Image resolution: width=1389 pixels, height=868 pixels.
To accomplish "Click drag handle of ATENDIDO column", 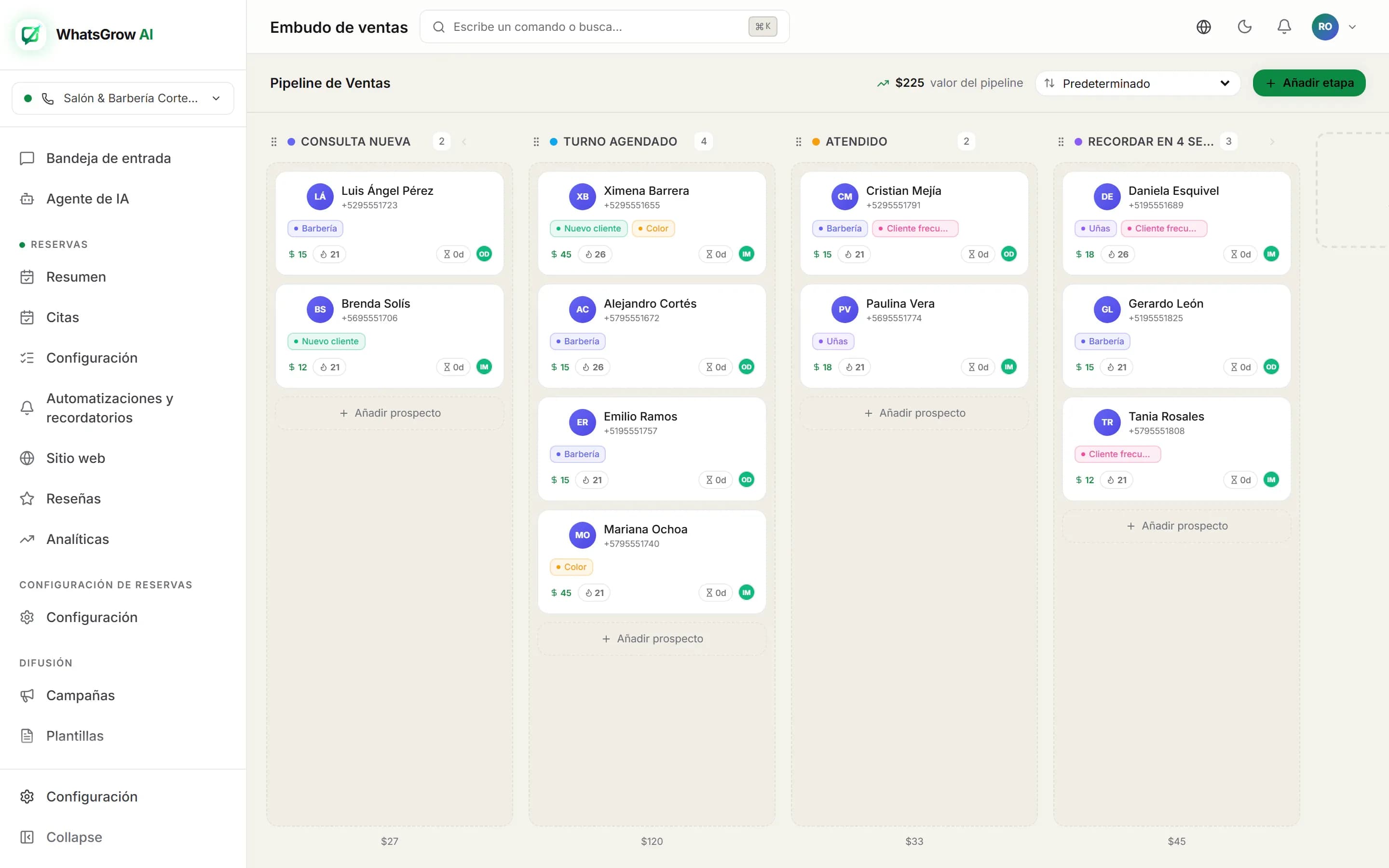I will (x=798, y=142).
